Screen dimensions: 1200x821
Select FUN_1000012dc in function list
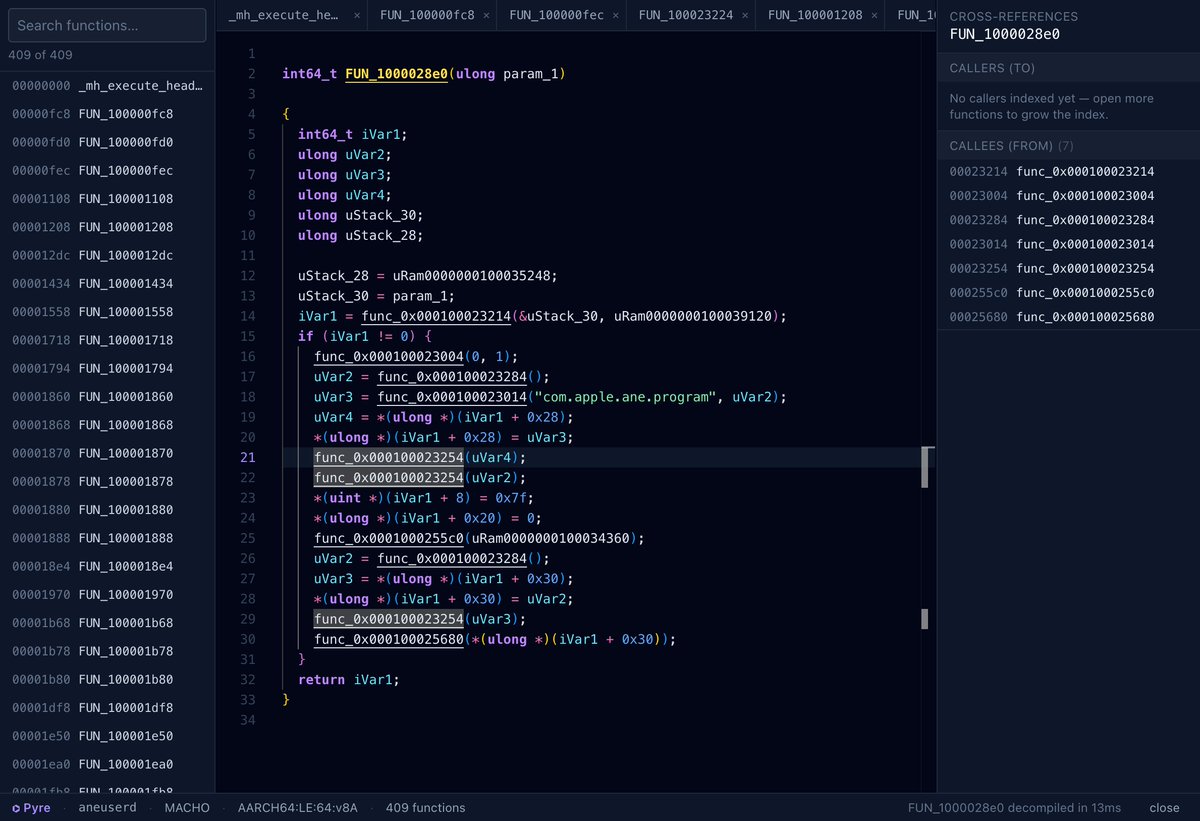tap(107, 255)
